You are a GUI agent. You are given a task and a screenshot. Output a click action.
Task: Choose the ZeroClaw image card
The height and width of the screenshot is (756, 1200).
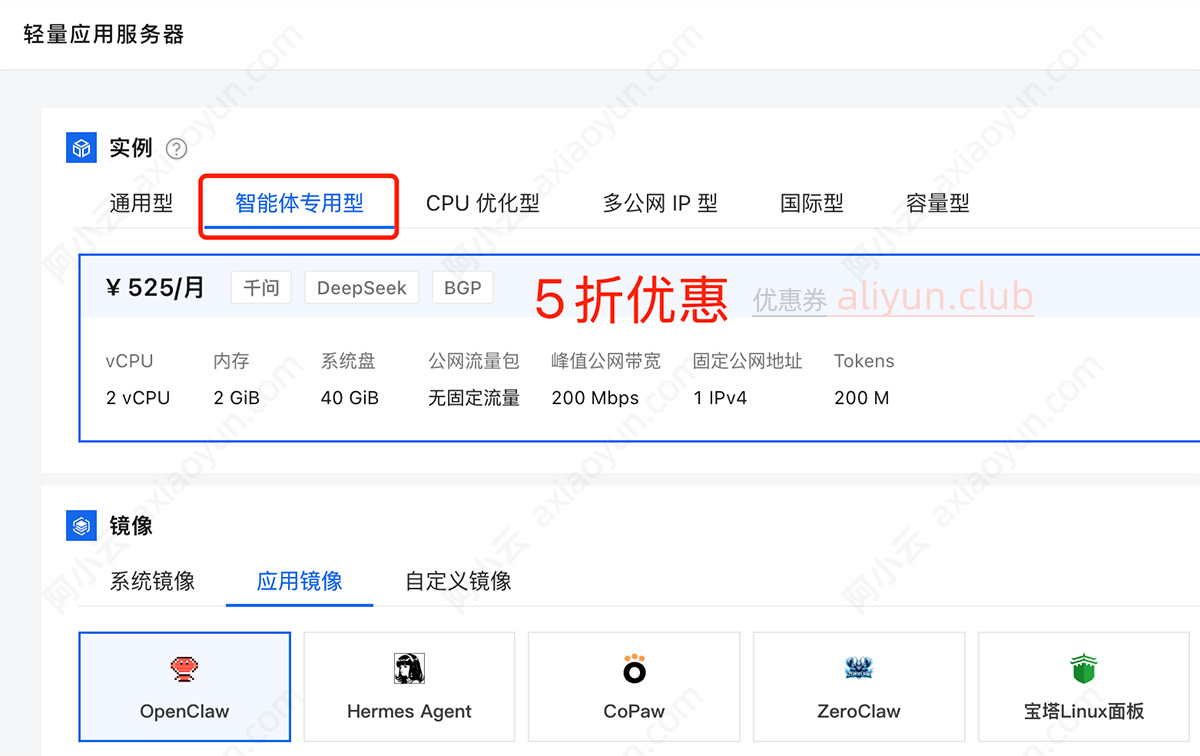pyautogui.click(x=859, y=686)
